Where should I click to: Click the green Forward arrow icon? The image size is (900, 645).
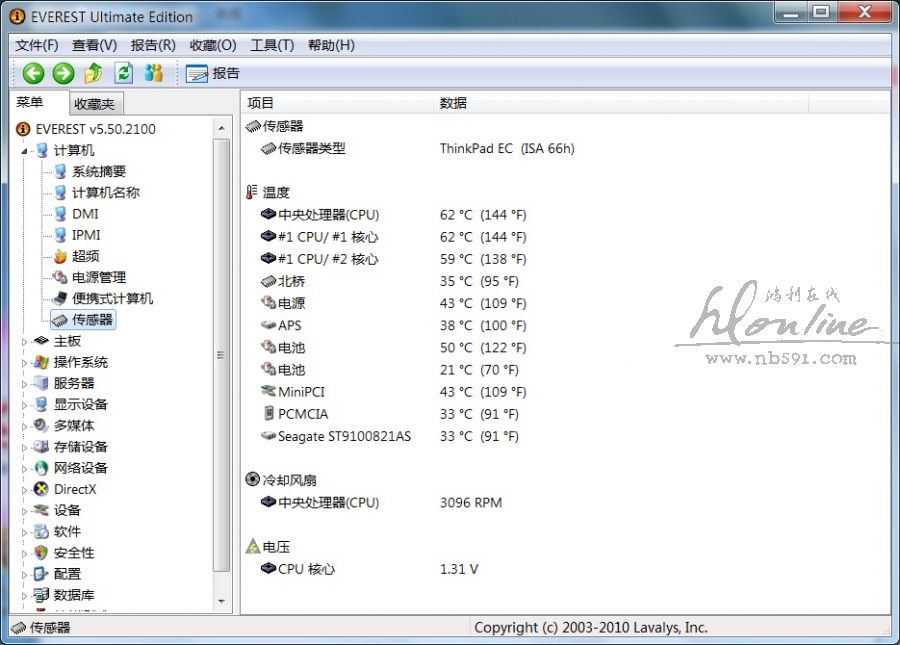[x=63, y=73]
